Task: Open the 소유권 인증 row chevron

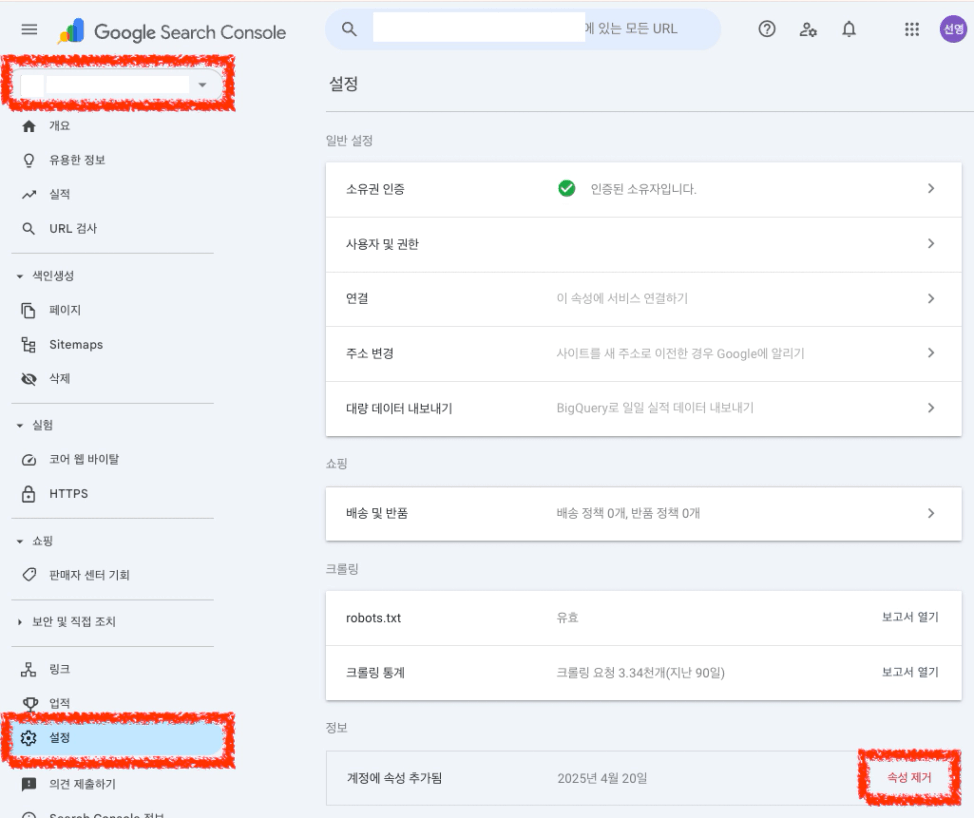Action: click(931, 188)
